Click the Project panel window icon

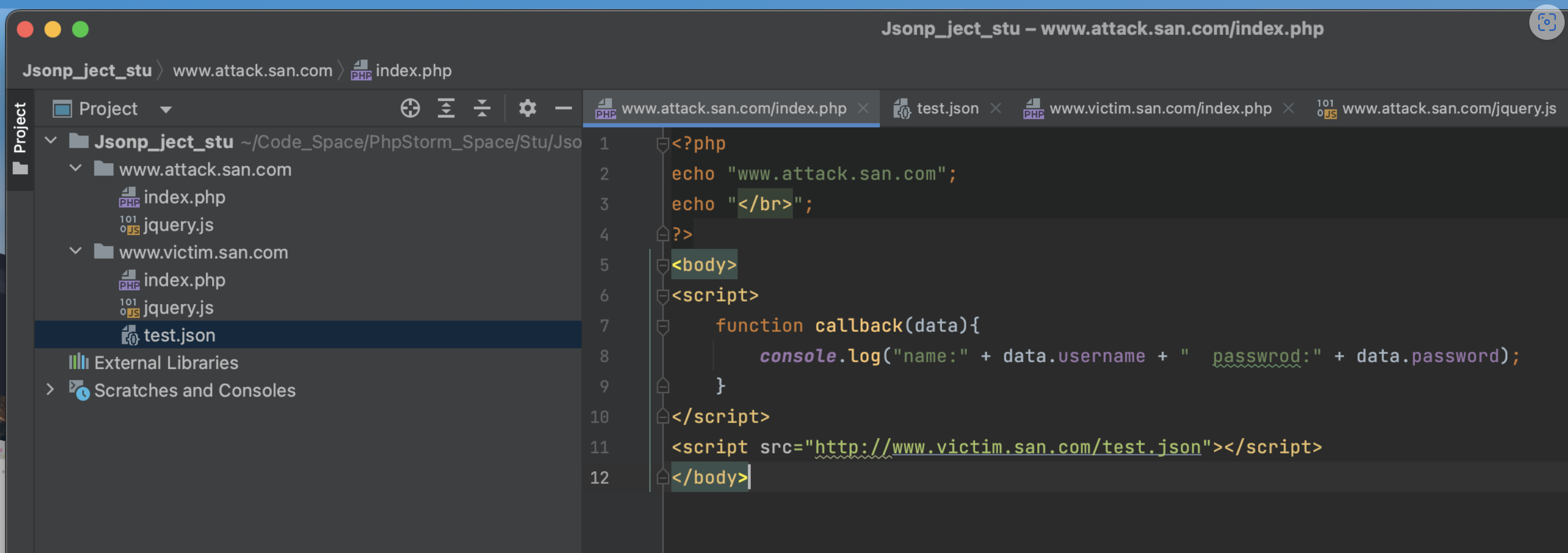[x=62, y=109]
